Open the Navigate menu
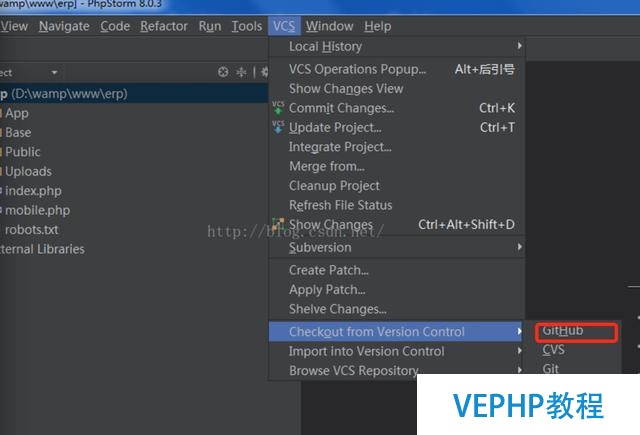640x435 pixels. [64, 27]
